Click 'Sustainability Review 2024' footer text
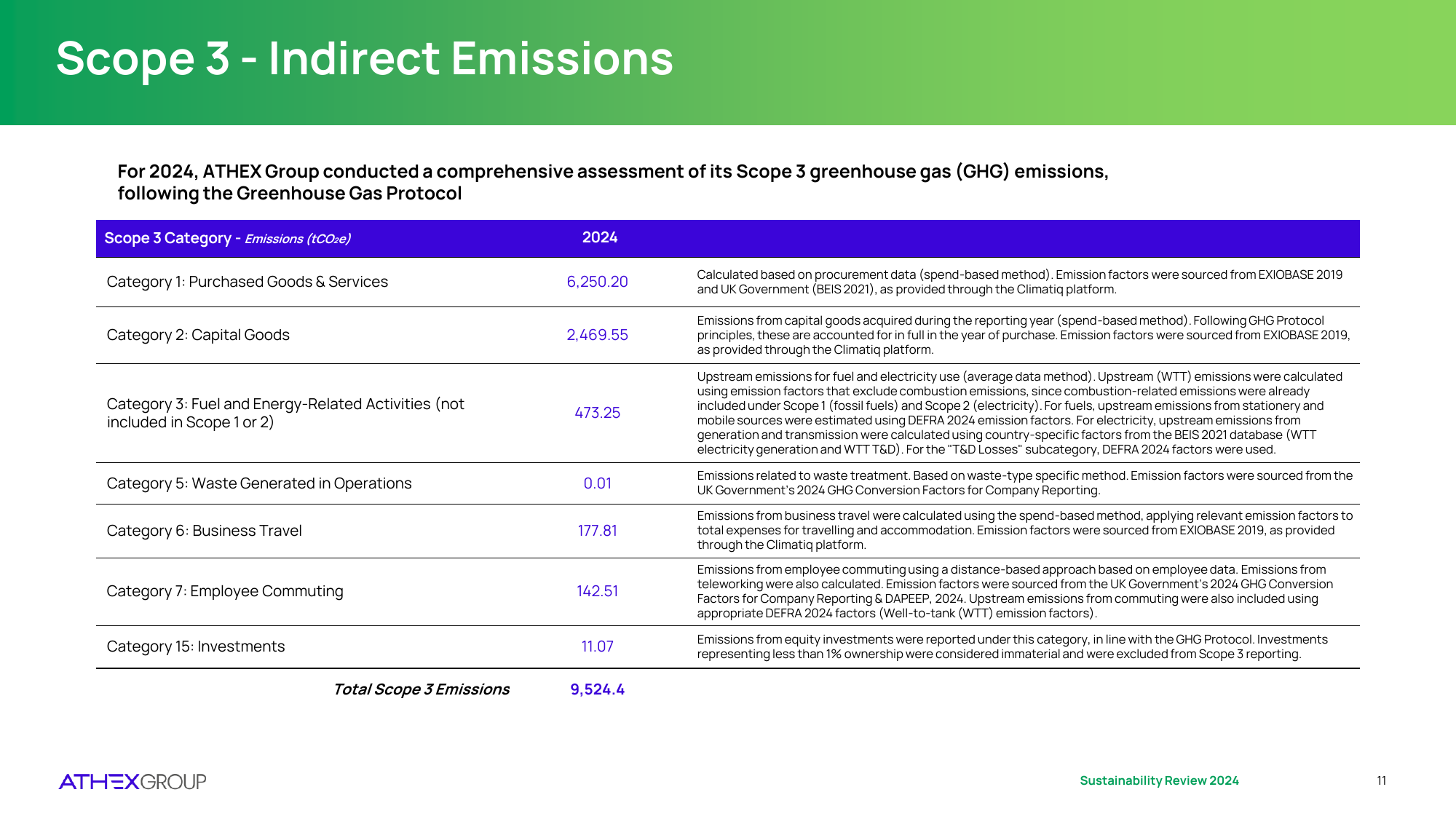The width and height of the screenshot is (1456, 819). pos(1159,780)
